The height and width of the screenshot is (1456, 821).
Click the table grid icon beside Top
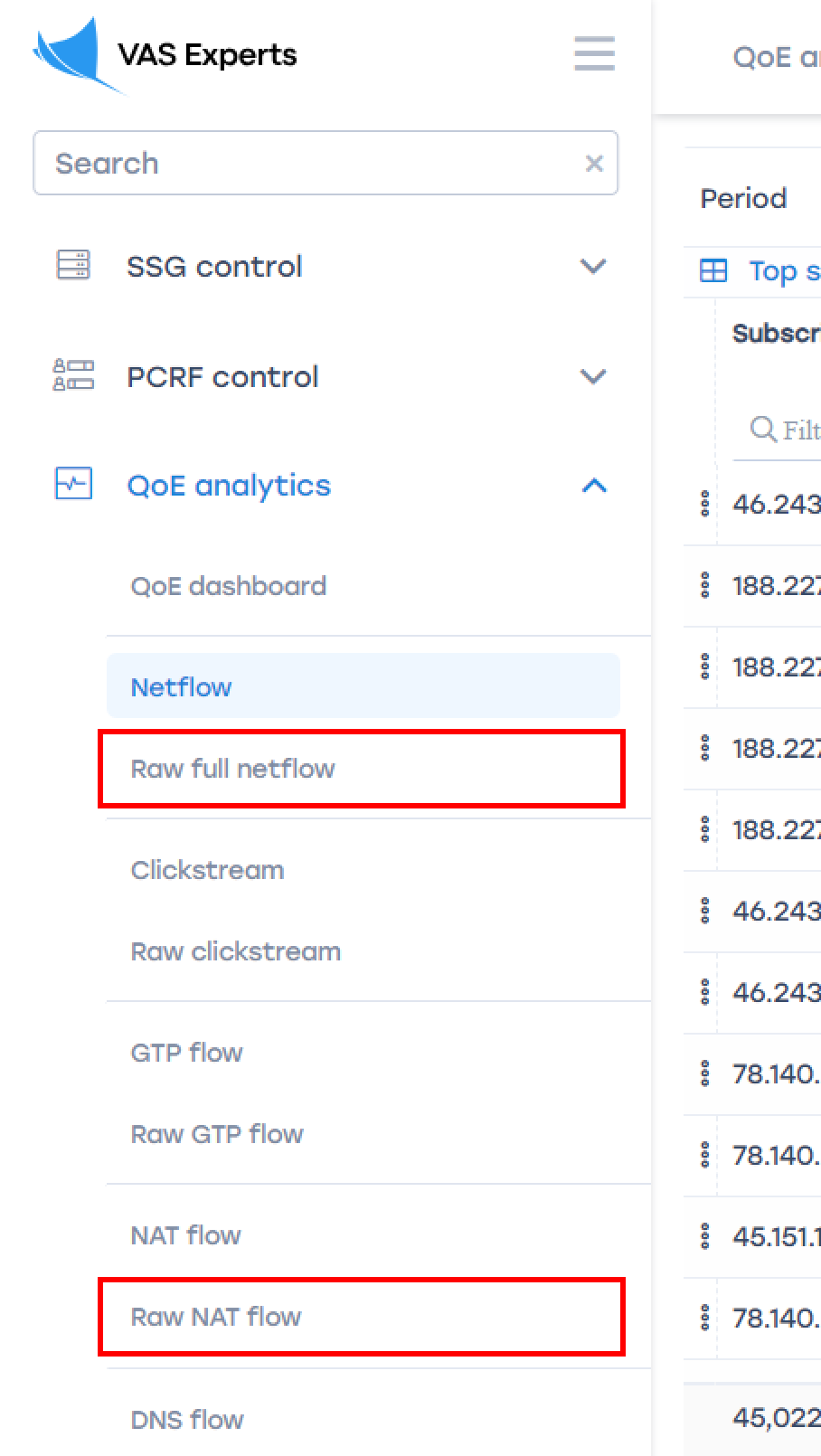pyautogui.click(x=713, y=270)
